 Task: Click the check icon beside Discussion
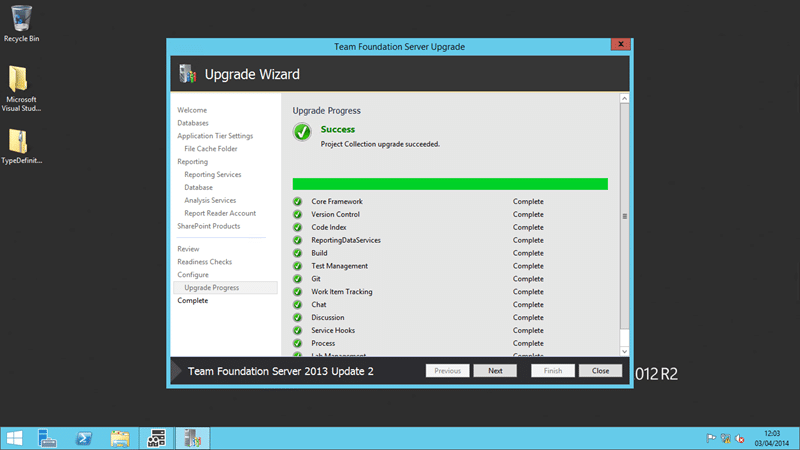click(x=297, y=317)
